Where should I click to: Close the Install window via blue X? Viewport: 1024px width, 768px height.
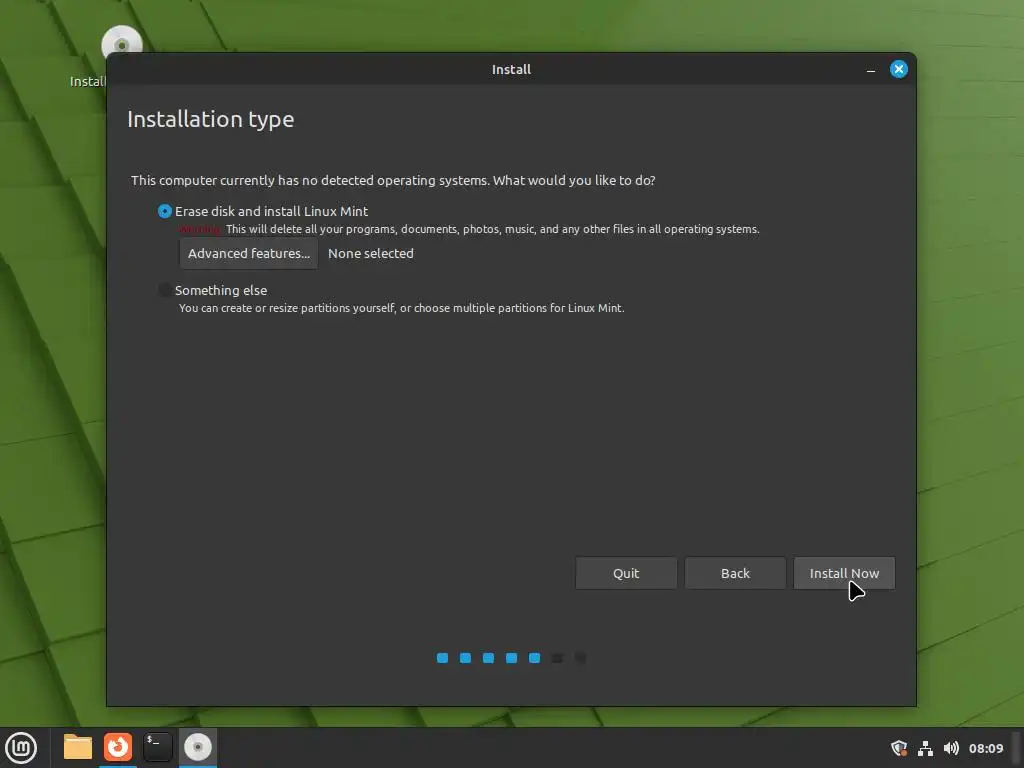[x=899, y=69]
